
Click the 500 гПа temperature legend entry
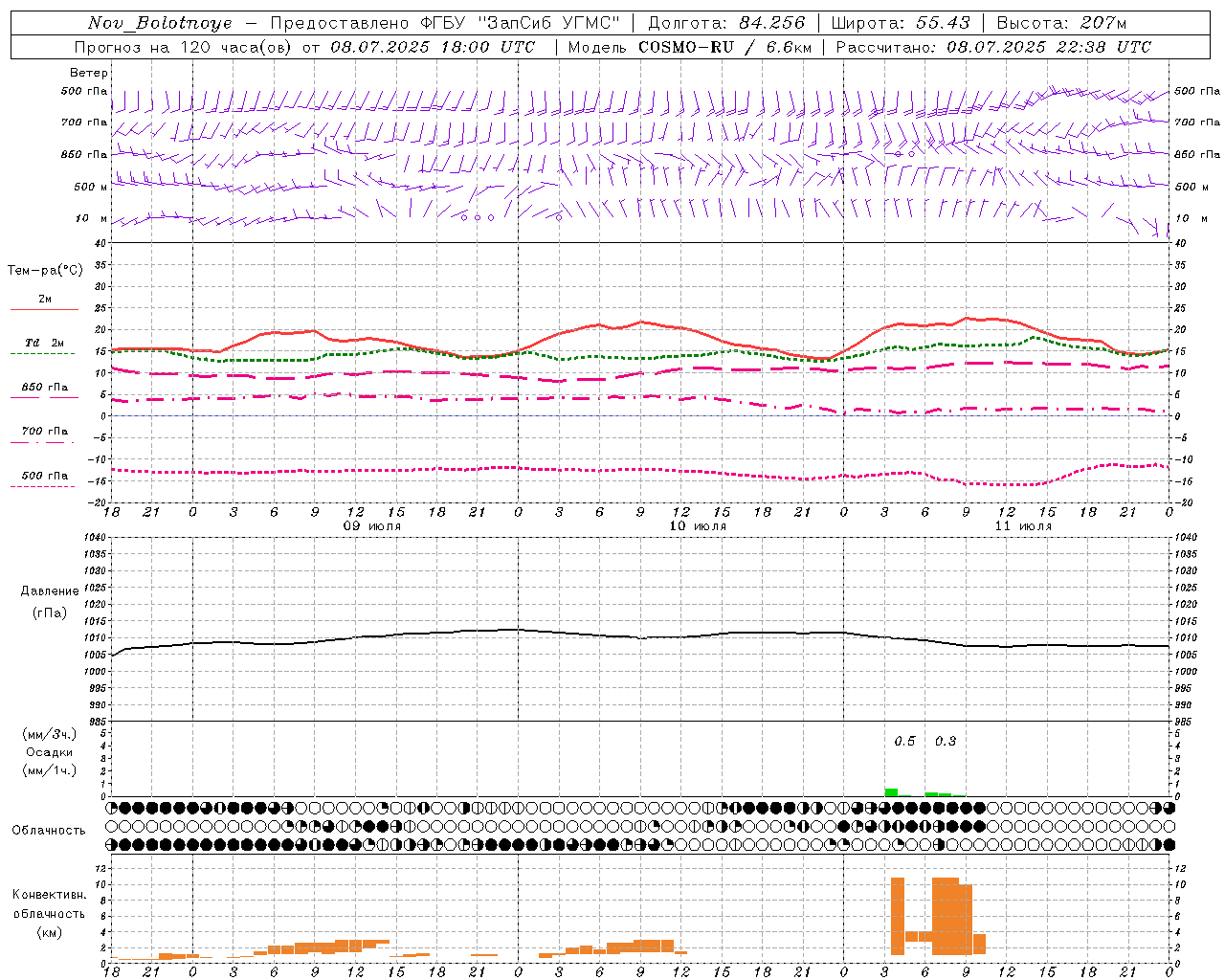pos(45,476)
